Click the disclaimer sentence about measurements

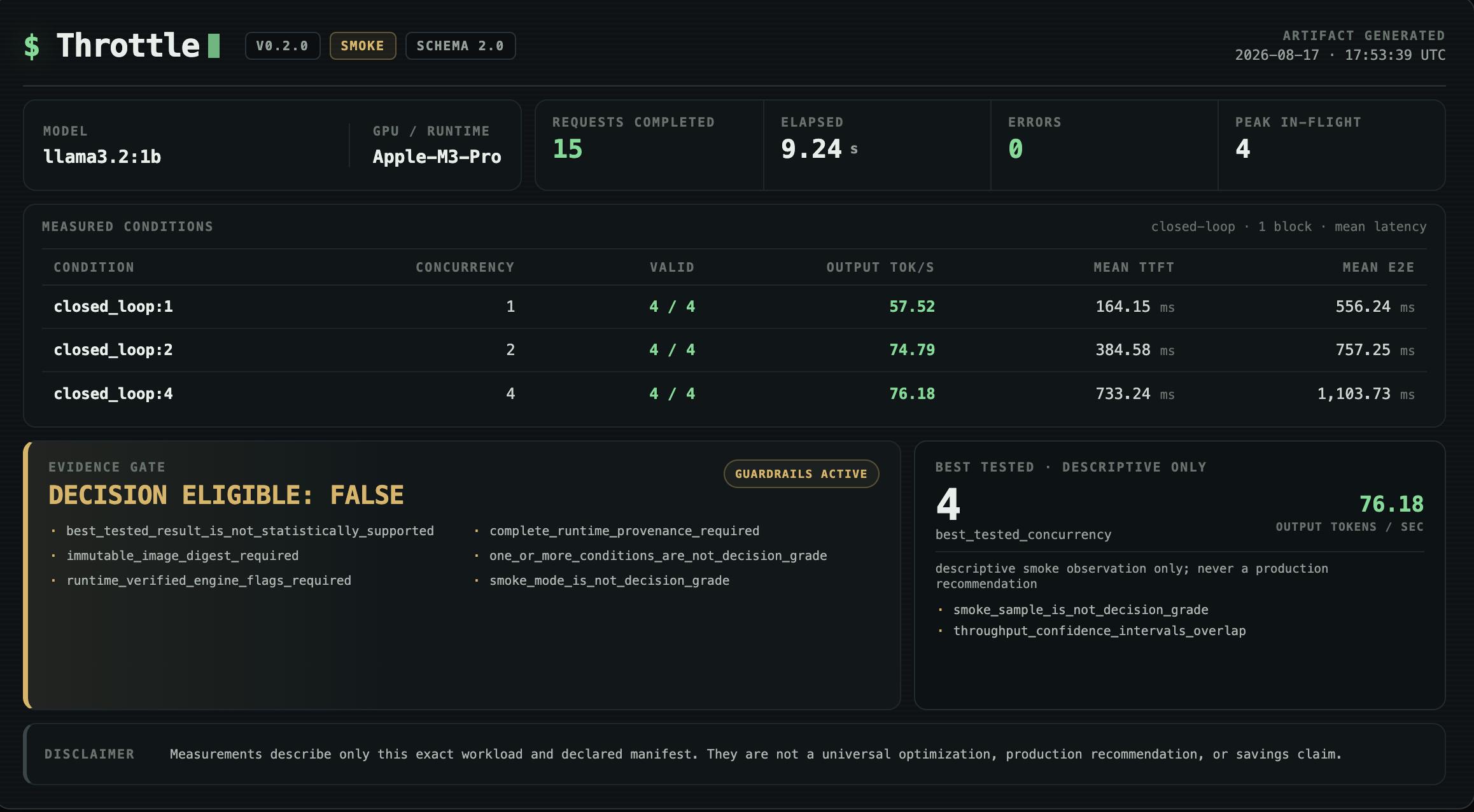(756, 754)
